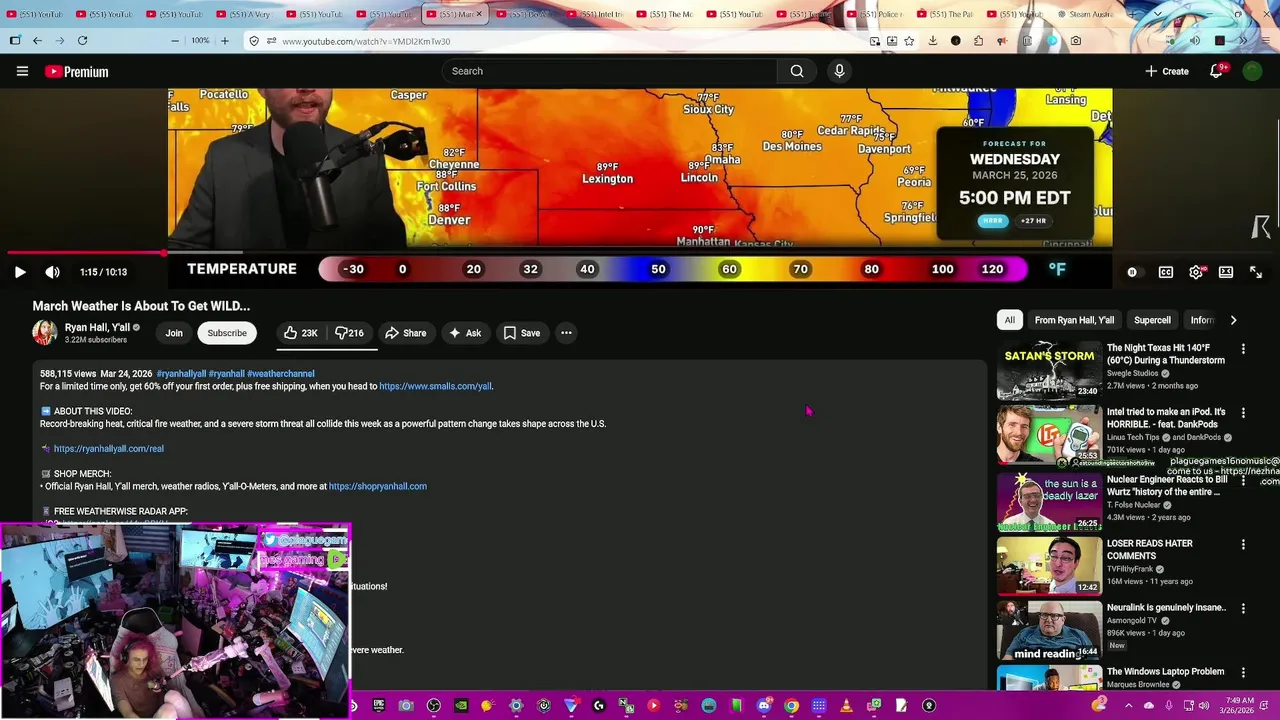Screen dimensions: 1280x720
Task: Bookmark this page with the star
Action: (x=909, y=41)
